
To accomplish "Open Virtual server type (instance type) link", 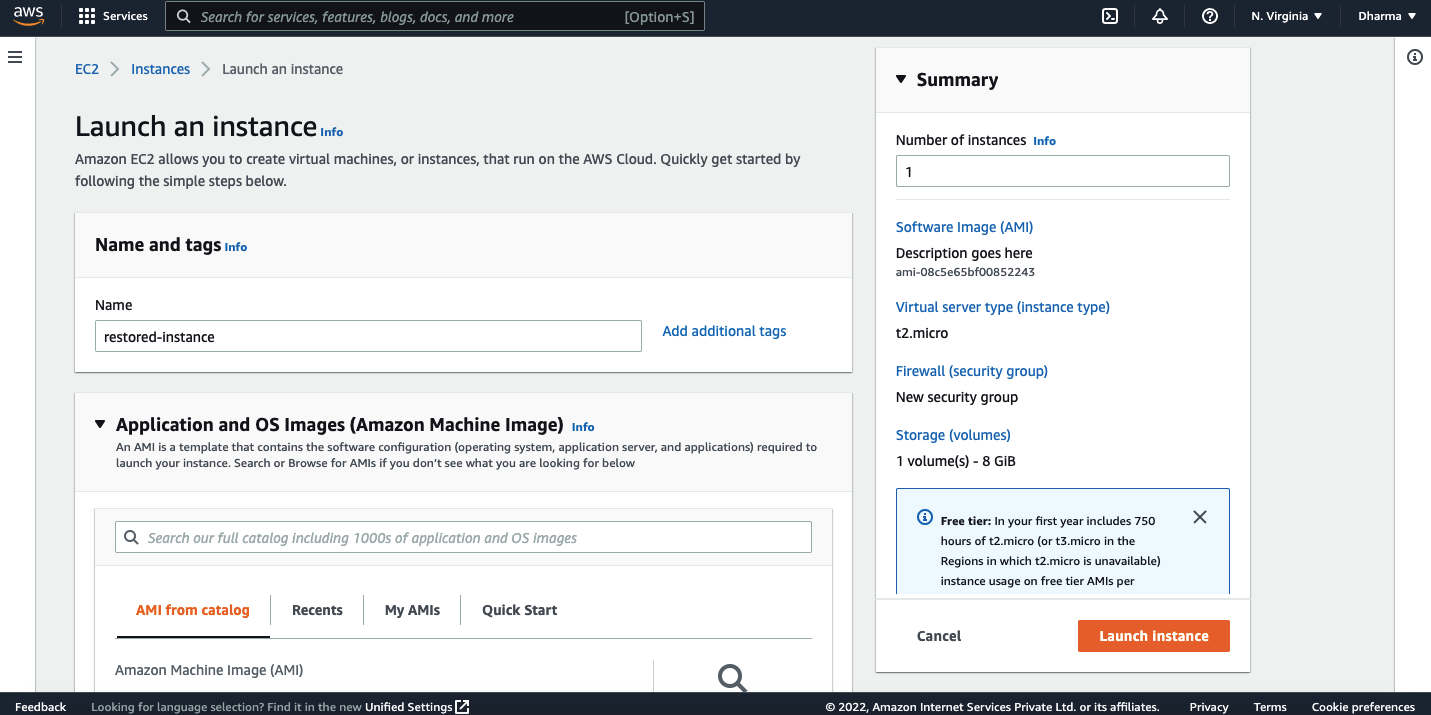I will click(x=1003, y=307).
